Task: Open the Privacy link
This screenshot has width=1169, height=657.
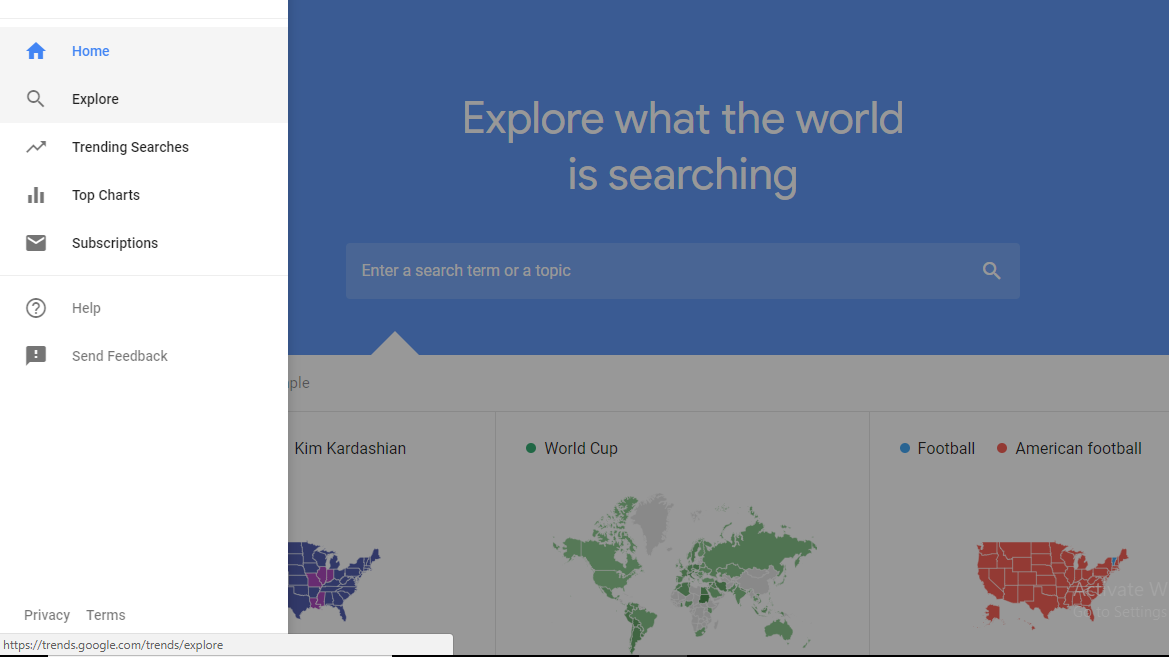Action: [47, 615]
